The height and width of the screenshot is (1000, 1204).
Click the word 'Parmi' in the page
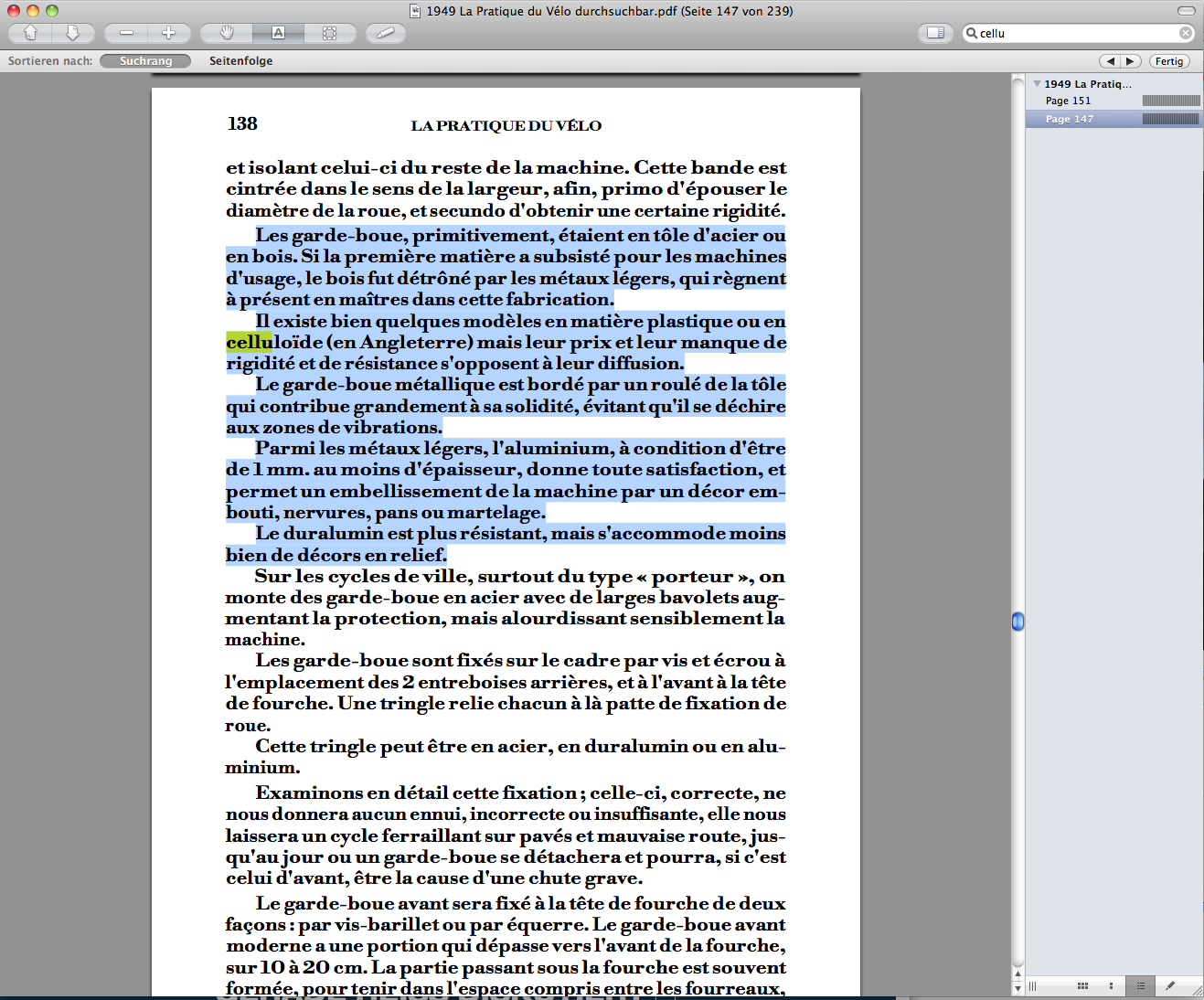pyautogui.click(x=285, y=448)
